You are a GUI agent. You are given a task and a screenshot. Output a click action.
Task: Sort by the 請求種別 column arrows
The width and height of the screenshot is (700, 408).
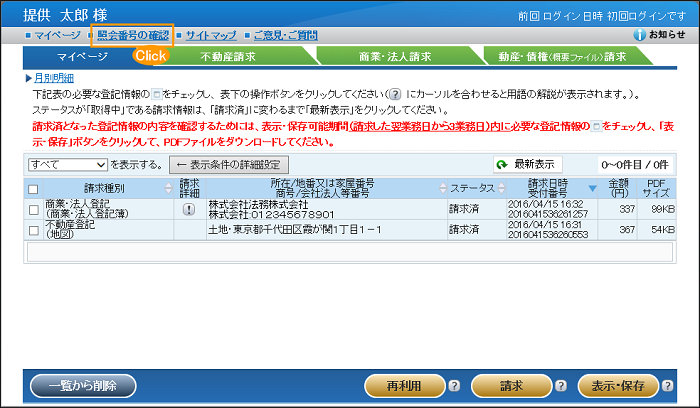pyautogui.click(x=168, y=188)
